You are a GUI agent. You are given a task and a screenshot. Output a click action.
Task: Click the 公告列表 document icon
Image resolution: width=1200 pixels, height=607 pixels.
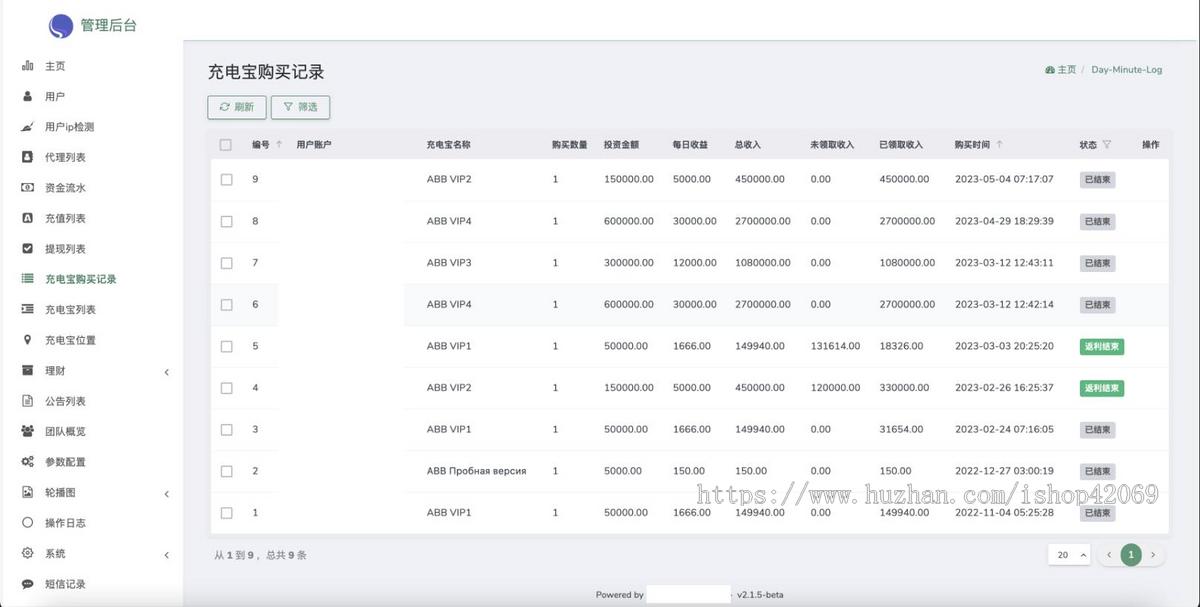coord(28,401)
